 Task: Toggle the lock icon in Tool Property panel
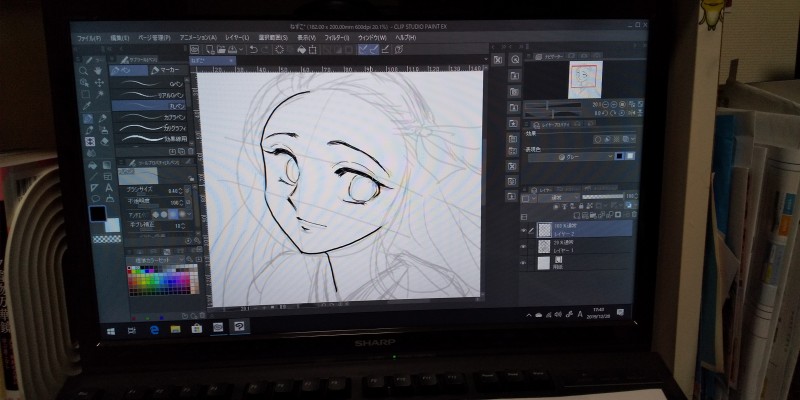pos(191,178)
